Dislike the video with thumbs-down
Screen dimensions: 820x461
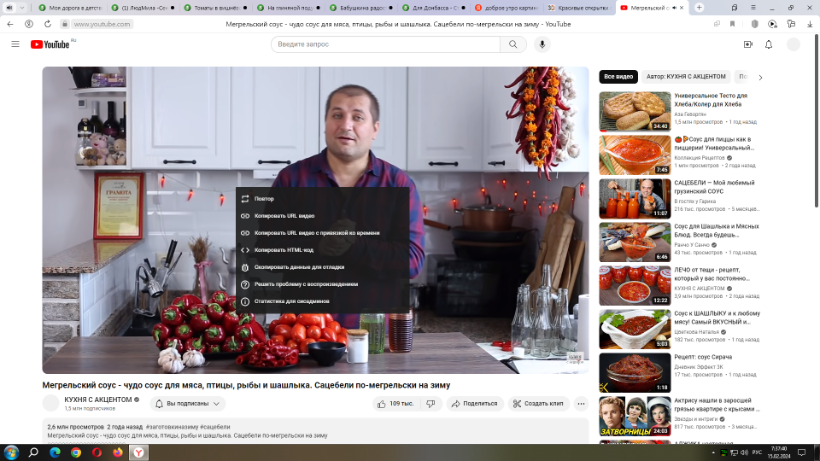coord(430,404)
